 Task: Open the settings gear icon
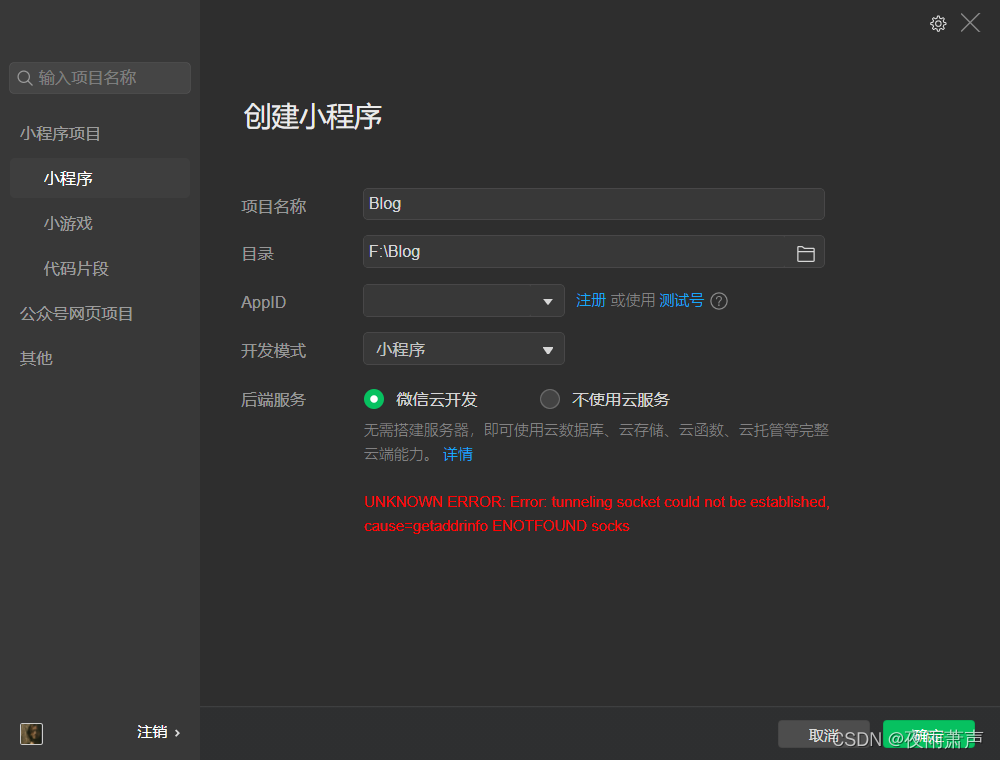[938, 23]
